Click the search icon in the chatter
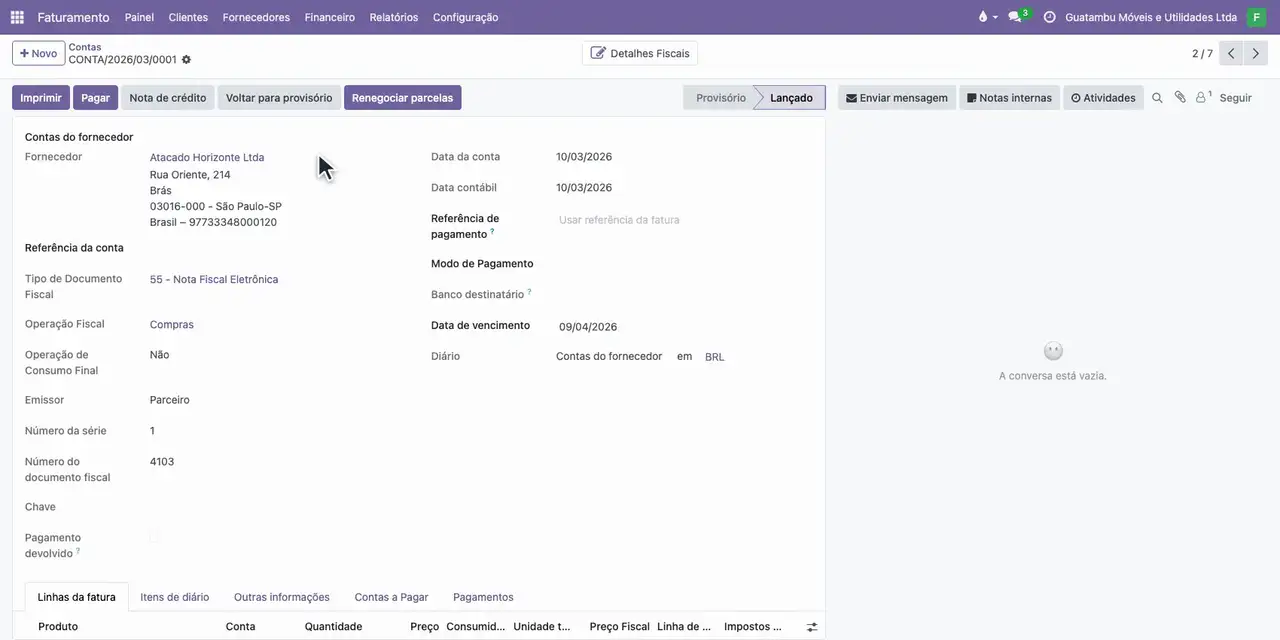Viewport: 1280px width, 640px height. (x=1157, y=98)
